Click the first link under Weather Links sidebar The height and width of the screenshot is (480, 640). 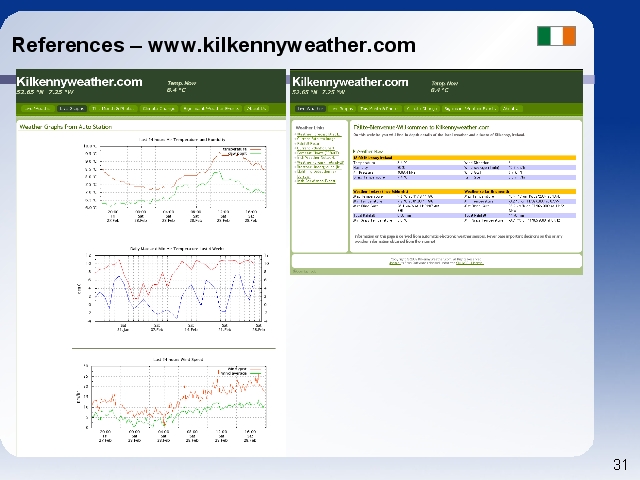coord(318,134)
